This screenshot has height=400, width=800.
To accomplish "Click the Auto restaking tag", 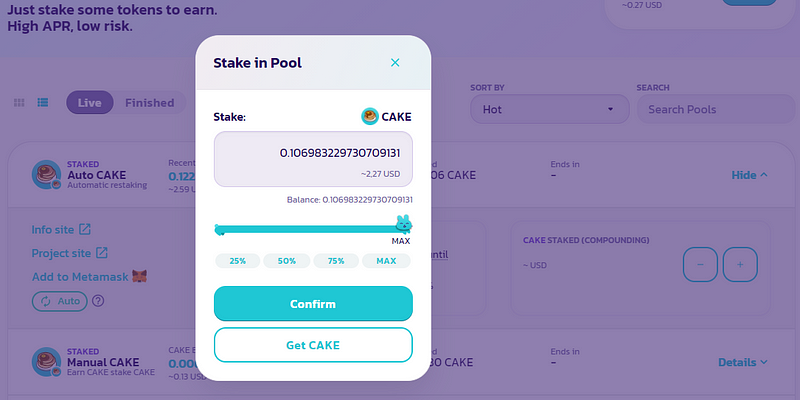I will tap(60, 301).
